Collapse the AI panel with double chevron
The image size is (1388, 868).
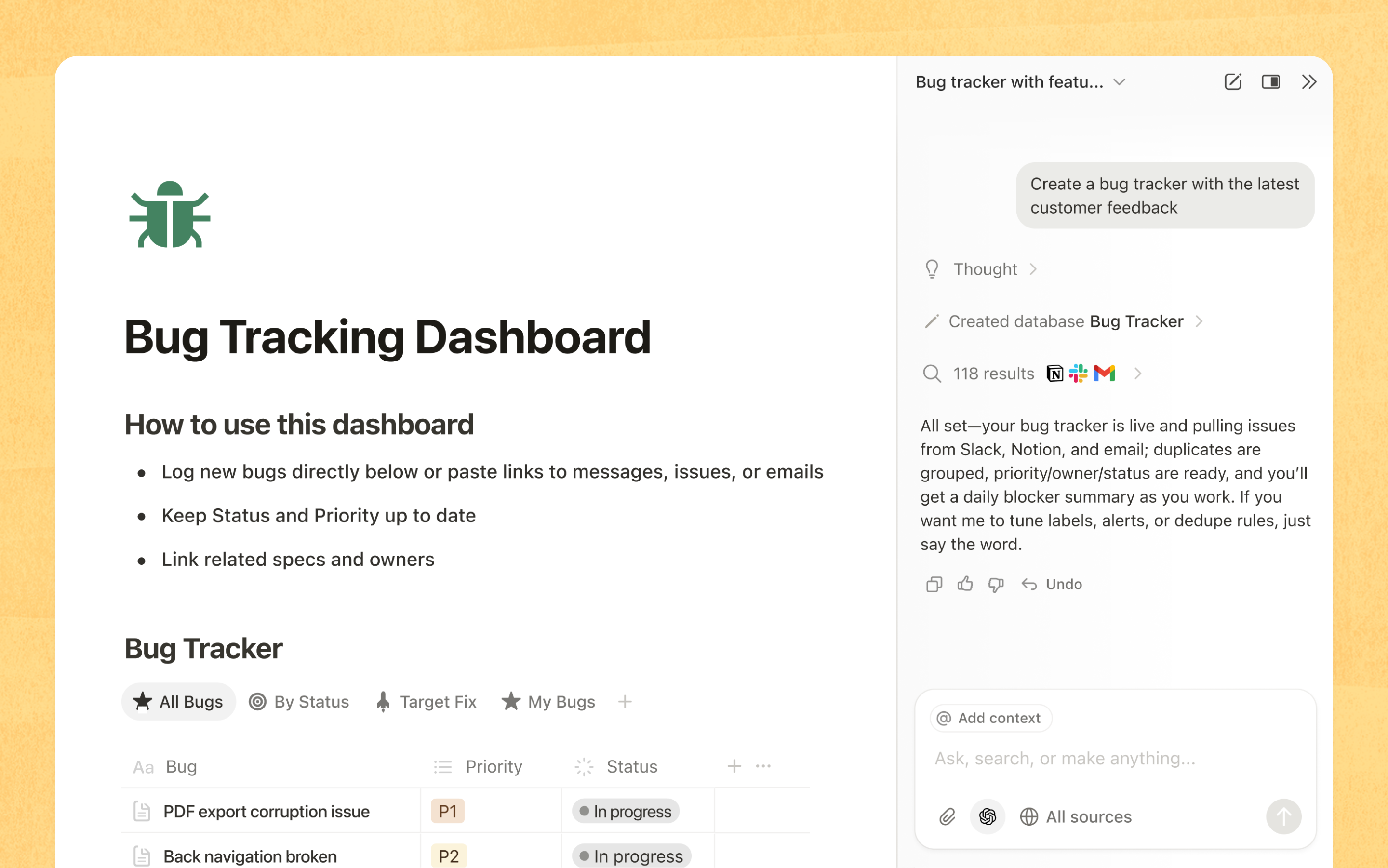point(1308,82)
